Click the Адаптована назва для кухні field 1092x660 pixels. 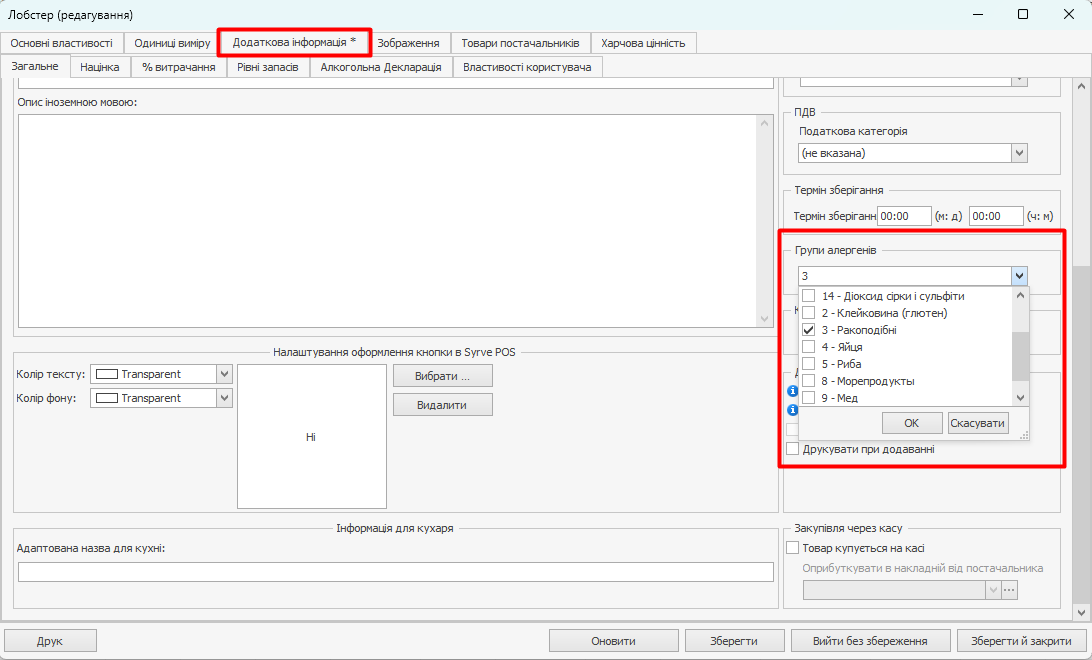[x=395, y=572]
